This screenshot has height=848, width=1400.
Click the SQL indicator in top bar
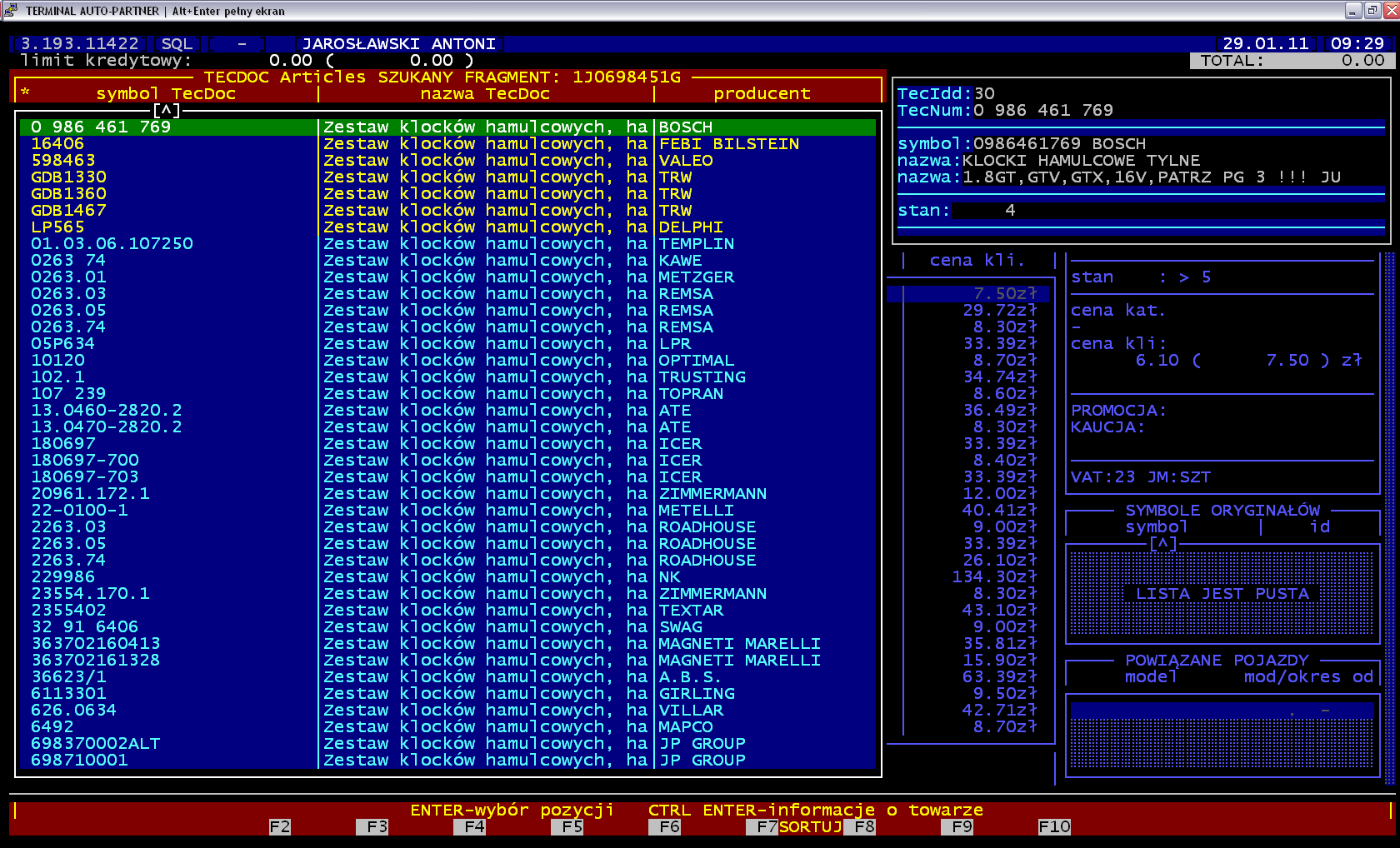click(177, 43)
